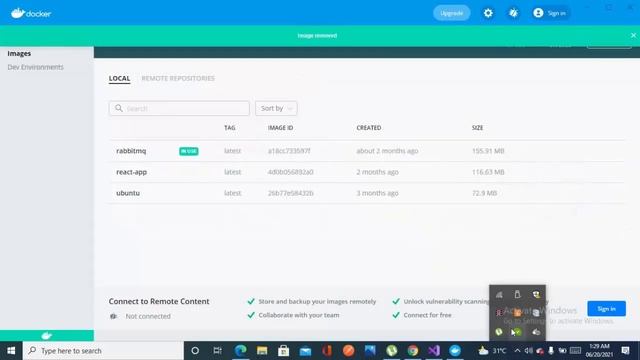Click ubuntu image ID cell

tap(291, 193)
